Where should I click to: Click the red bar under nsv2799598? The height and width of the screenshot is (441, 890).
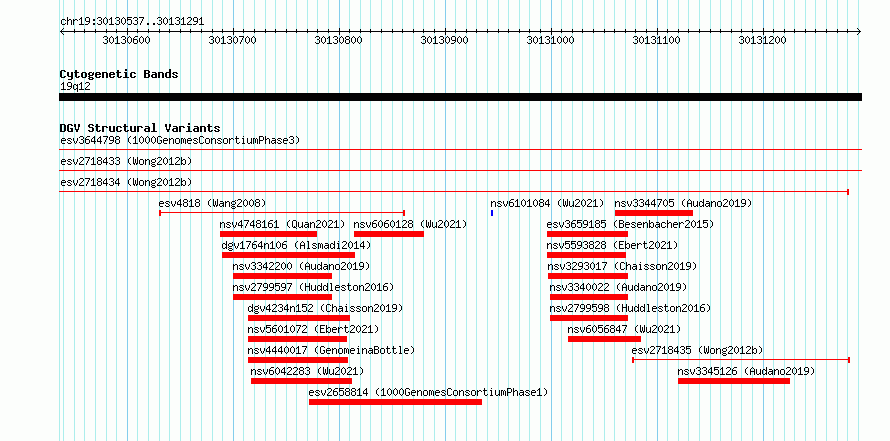point(589,318)
